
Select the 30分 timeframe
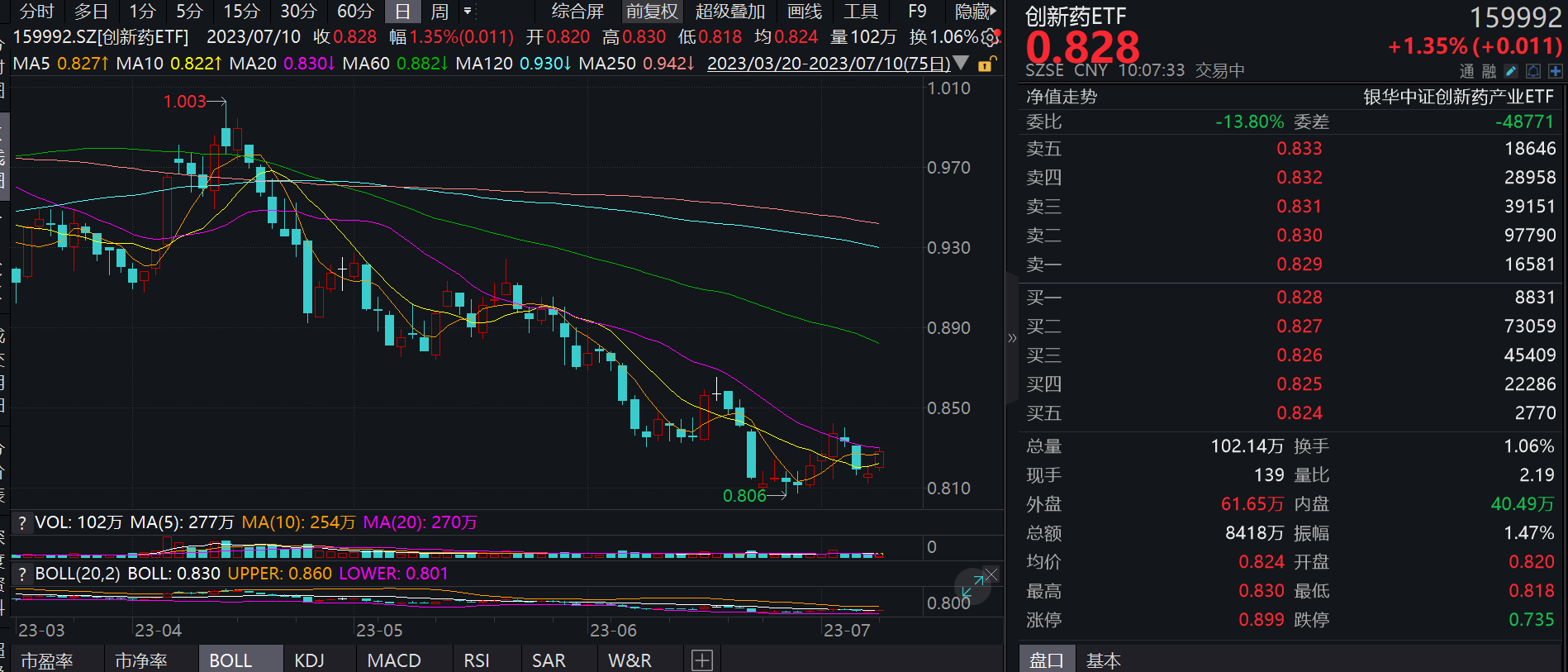(x=298, y=12)
